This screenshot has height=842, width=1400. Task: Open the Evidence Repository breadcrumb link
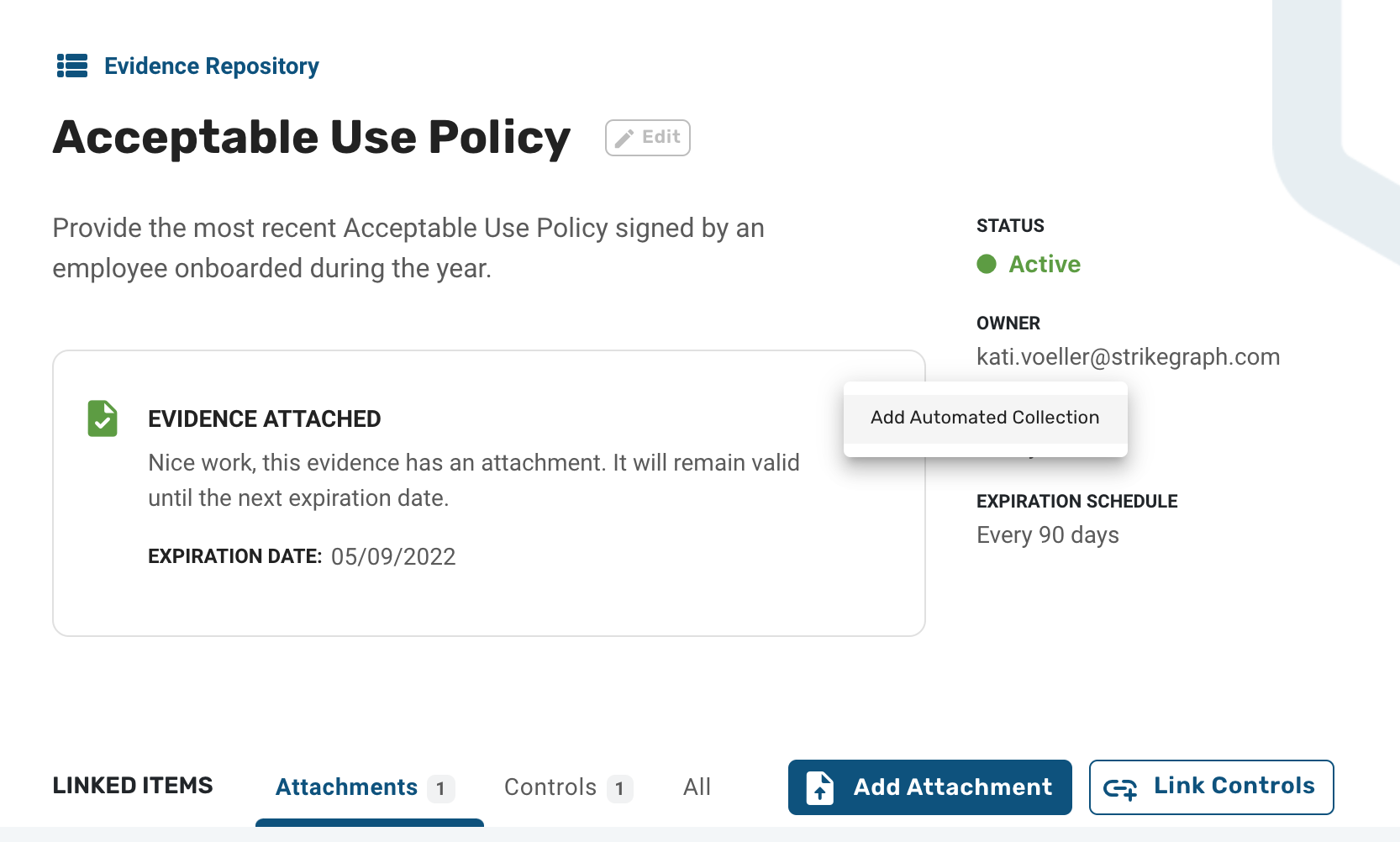[212, 66]
